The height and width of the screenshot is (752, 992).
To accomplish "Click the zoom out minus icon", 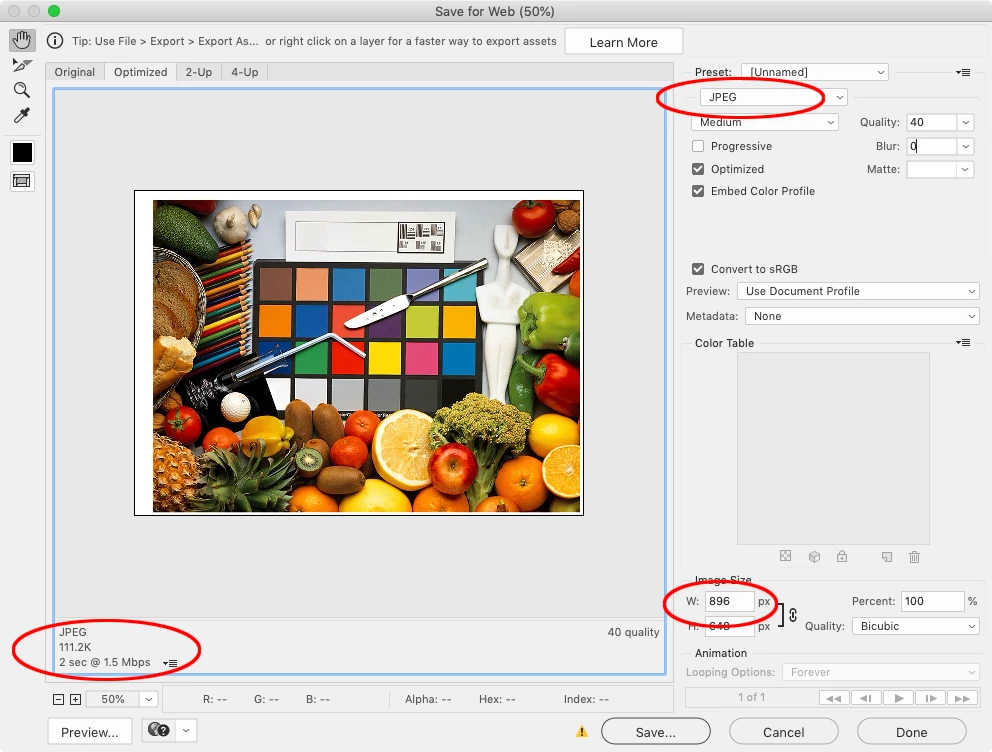I will (58, 700).
